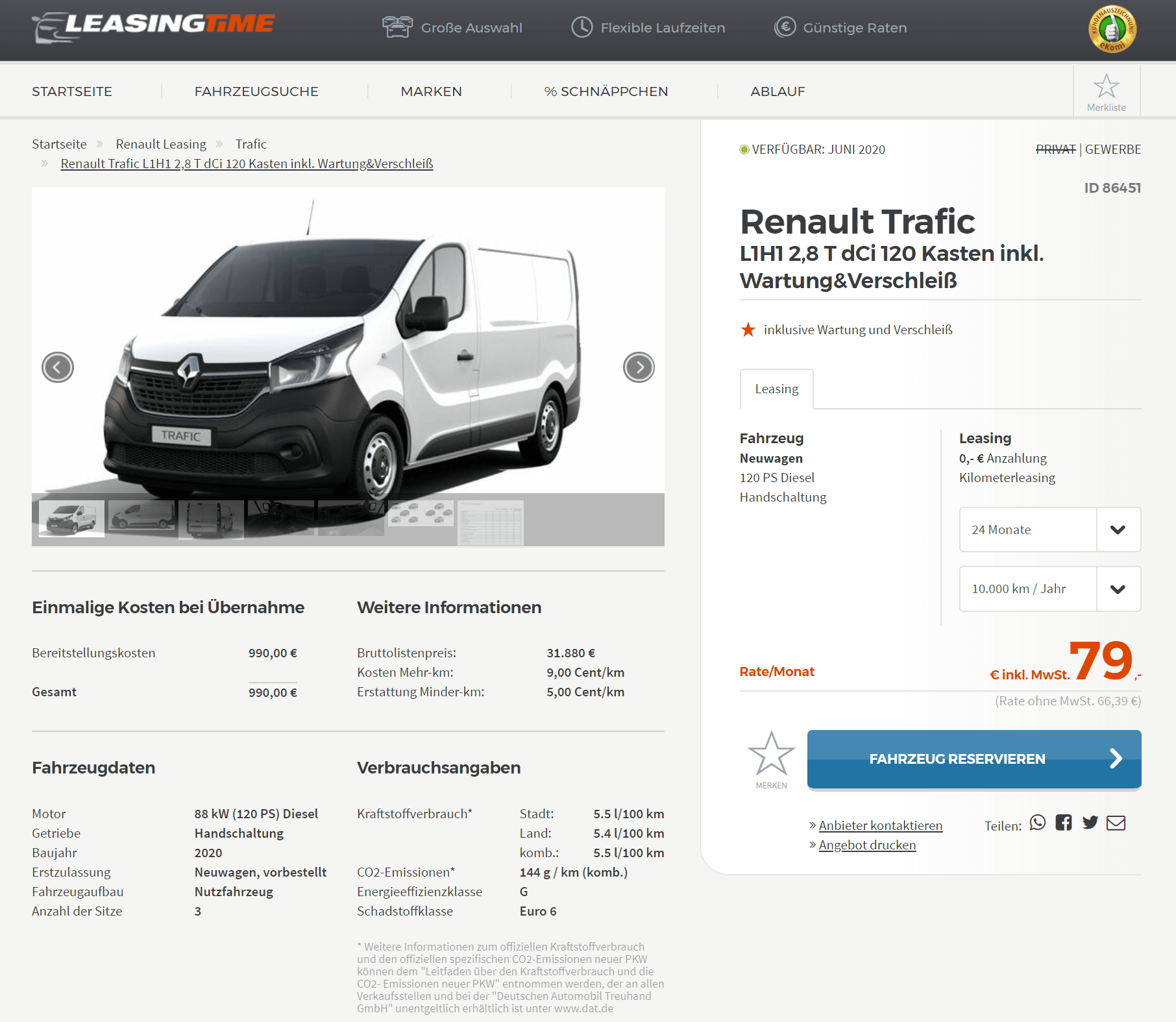Image resolution: width=1176 pixels, height=1022 pixels.
Task: Click the 88 kW (120 PS) Diesel value
Action: tap(256, 814)
